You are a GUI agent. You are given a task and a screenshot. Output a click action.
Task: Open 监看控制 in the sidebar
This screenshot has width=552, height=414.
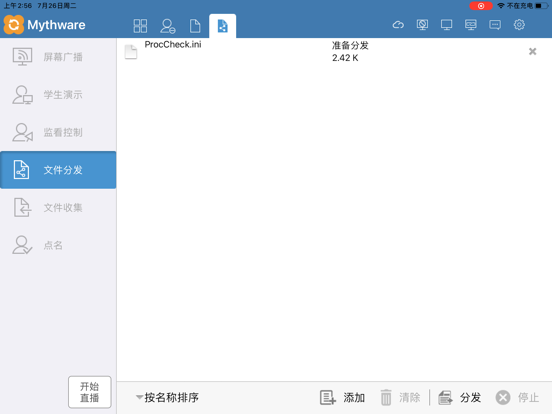click(x=58, y=132)
